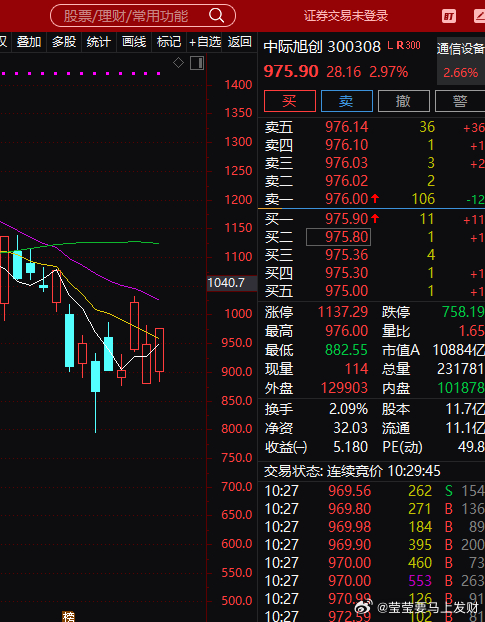Select highlighted 买二 price 975.80
This screenshot has height=622, width=485.
click(x=338, y=237)
